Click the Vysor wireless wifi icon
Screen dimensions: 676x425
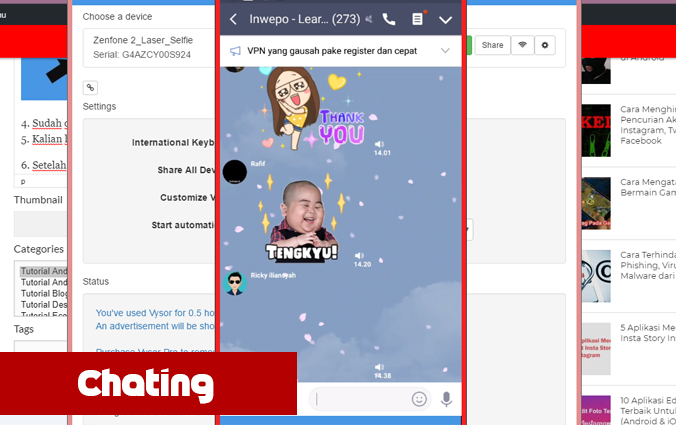523,45
